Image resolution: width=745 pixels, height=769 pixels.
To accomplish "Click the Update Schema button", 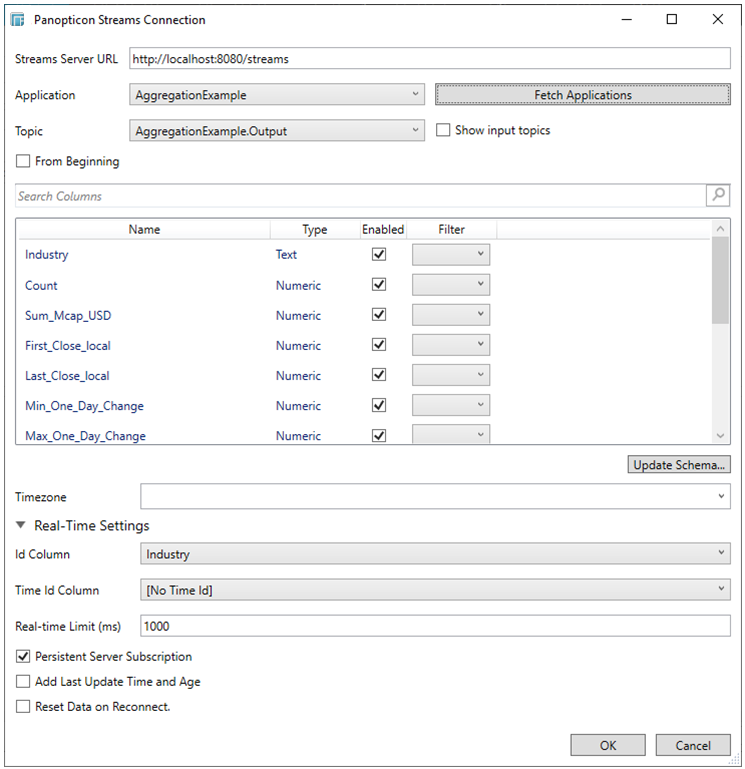I will coord(680,465).
